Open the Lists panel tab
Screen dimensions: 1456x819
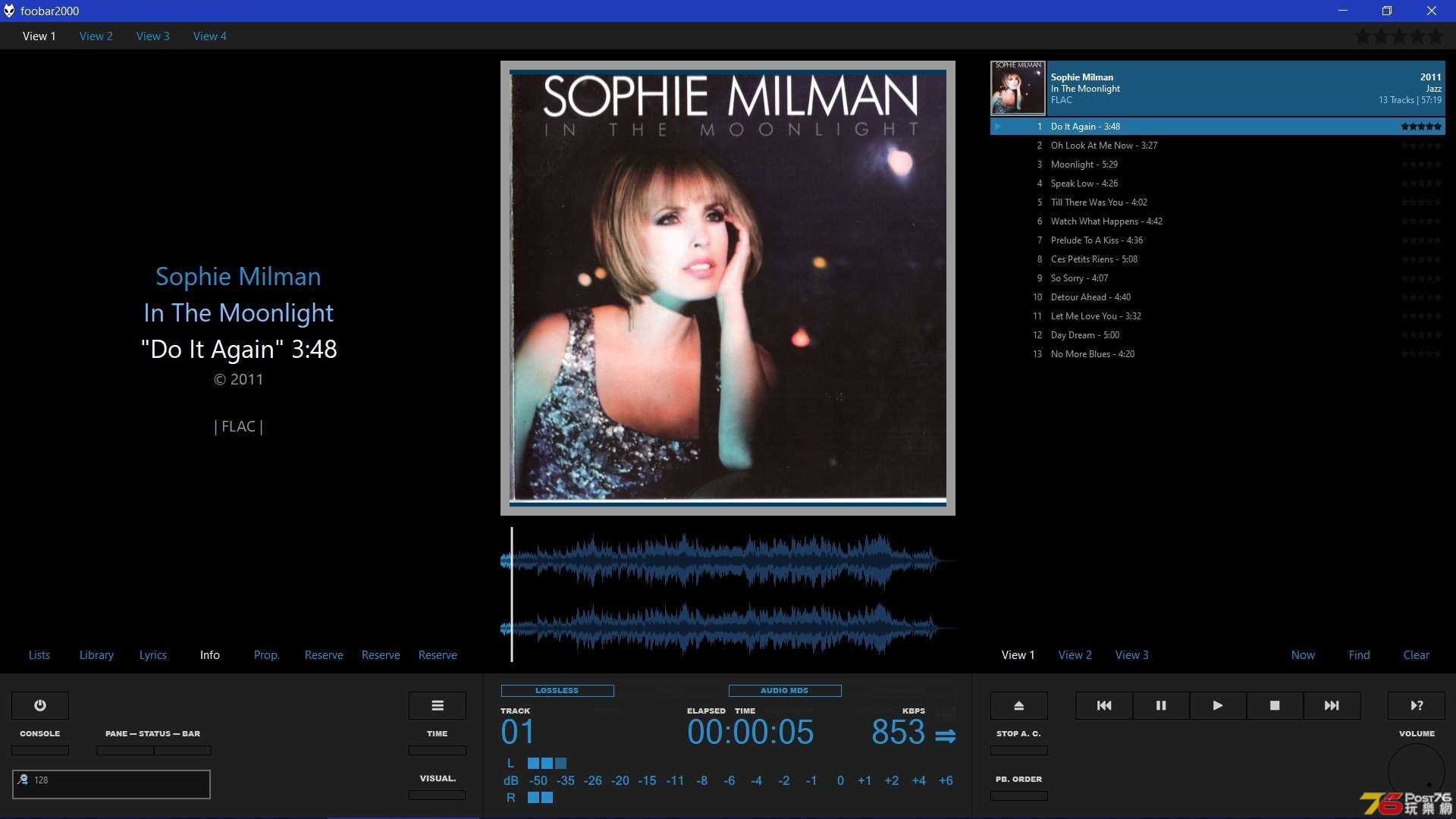(x=39, y=654)
